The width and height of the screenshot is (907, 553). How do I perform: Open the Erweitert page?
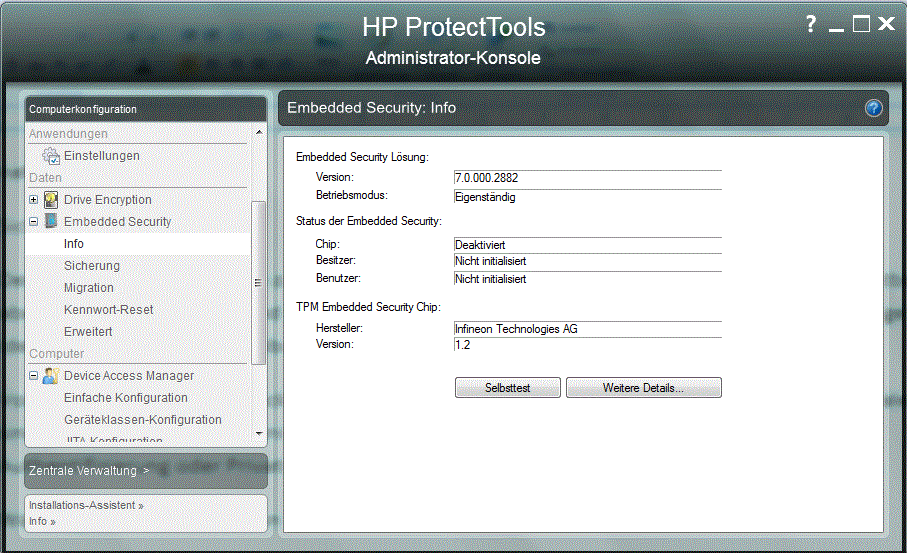coord(88,331)
